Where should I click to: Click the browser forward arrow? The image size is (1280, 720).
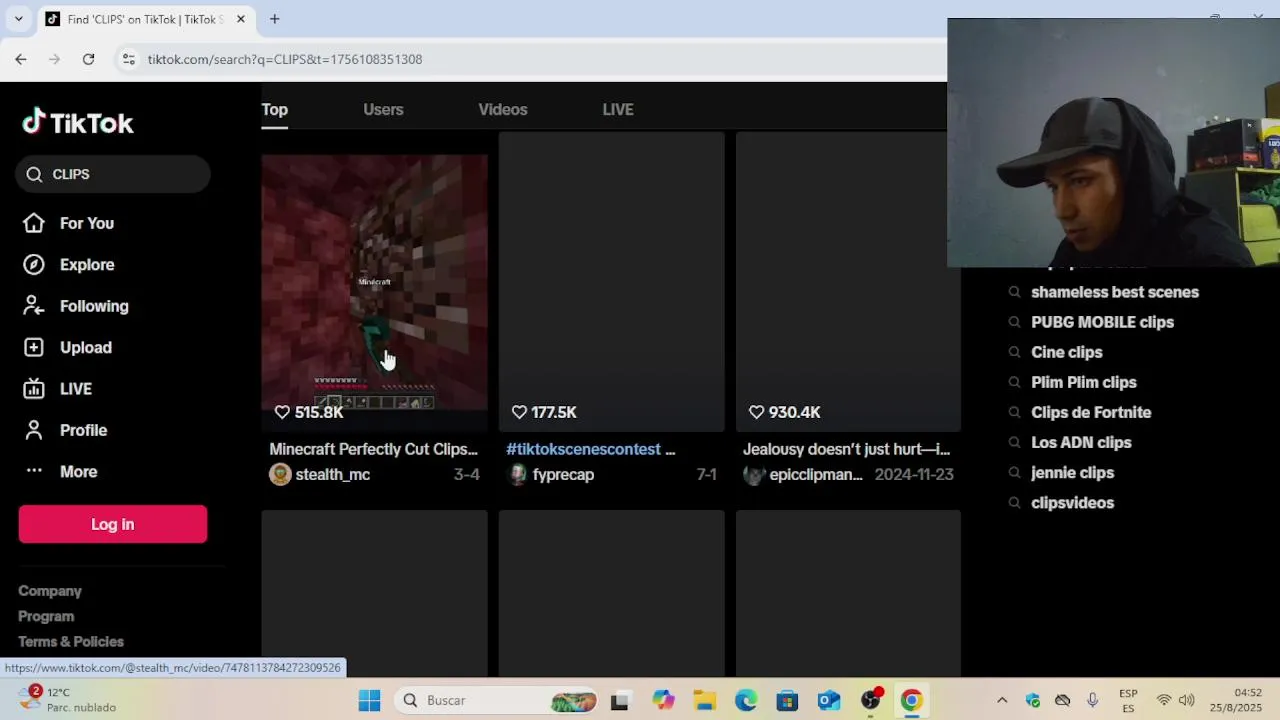[x=54, y=59]
